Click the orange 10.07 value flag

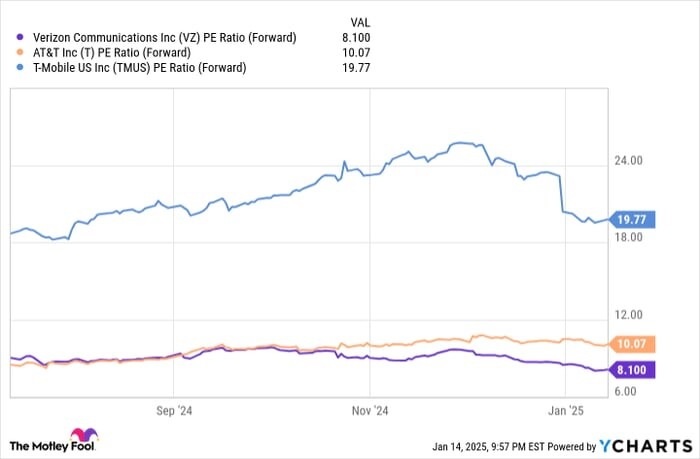632,344
